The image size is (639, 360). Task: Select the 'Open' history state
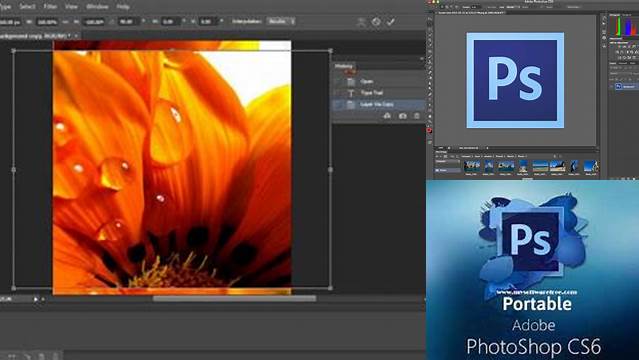379,82
